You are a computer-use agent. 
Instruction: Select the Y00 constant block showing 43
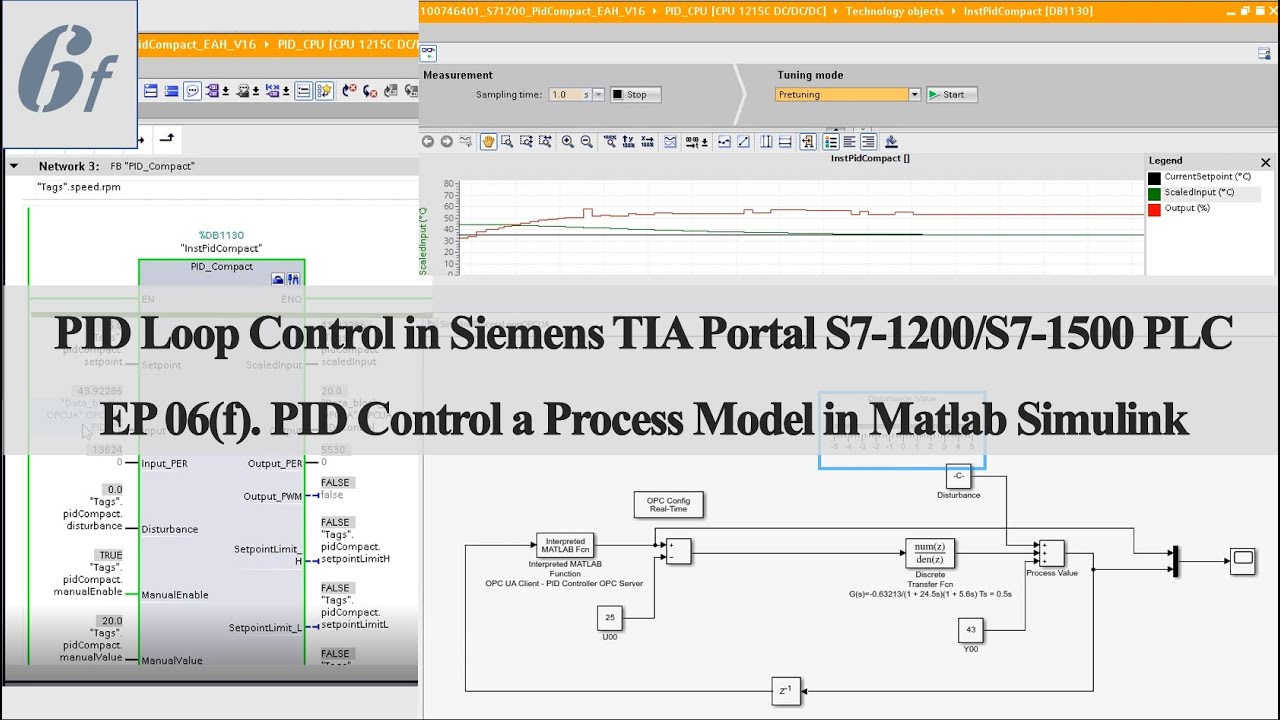point(971,629)
